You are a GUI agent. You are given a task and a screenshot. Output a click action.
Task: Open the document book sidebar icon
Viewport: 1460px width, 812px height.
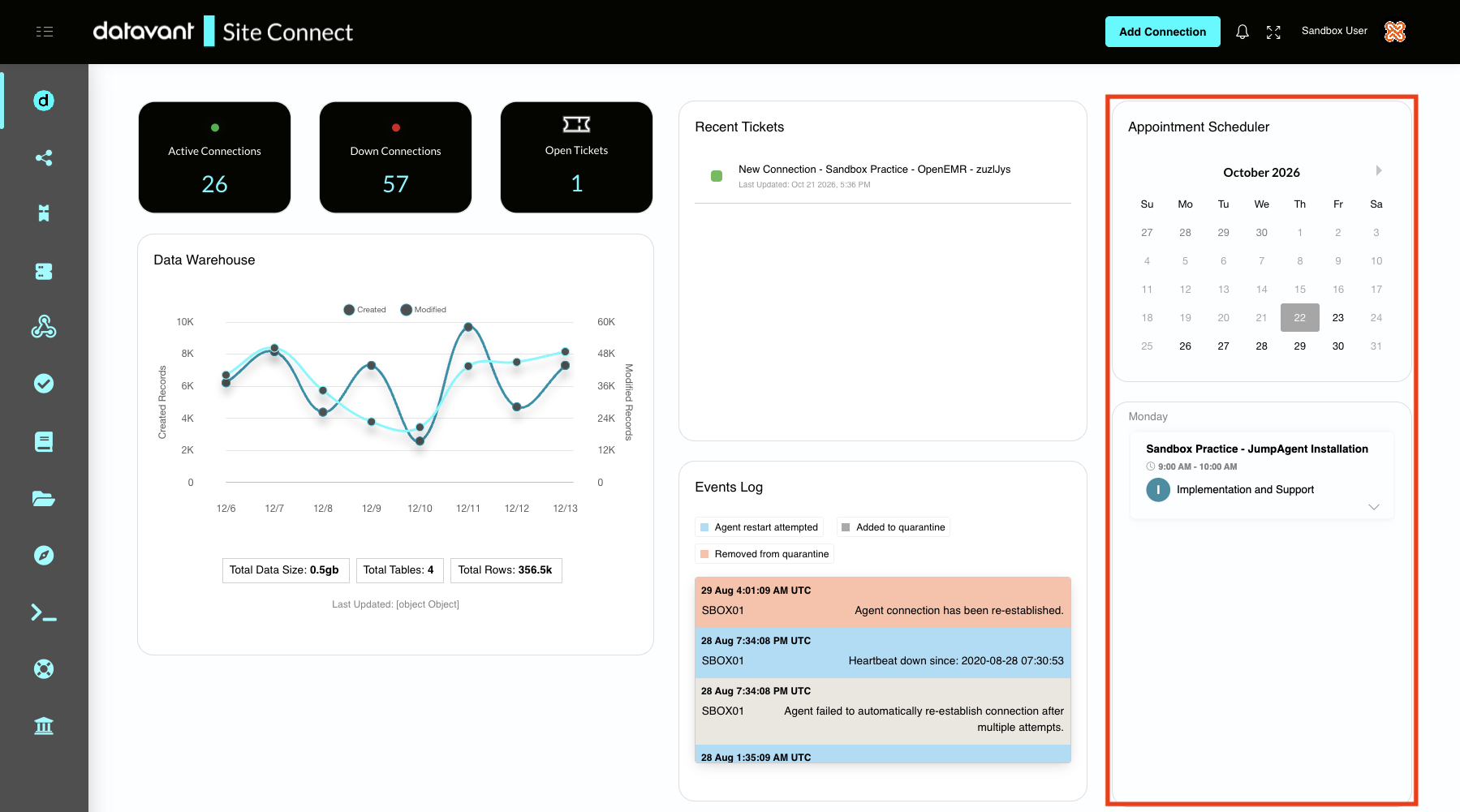[x=44, y=441]
